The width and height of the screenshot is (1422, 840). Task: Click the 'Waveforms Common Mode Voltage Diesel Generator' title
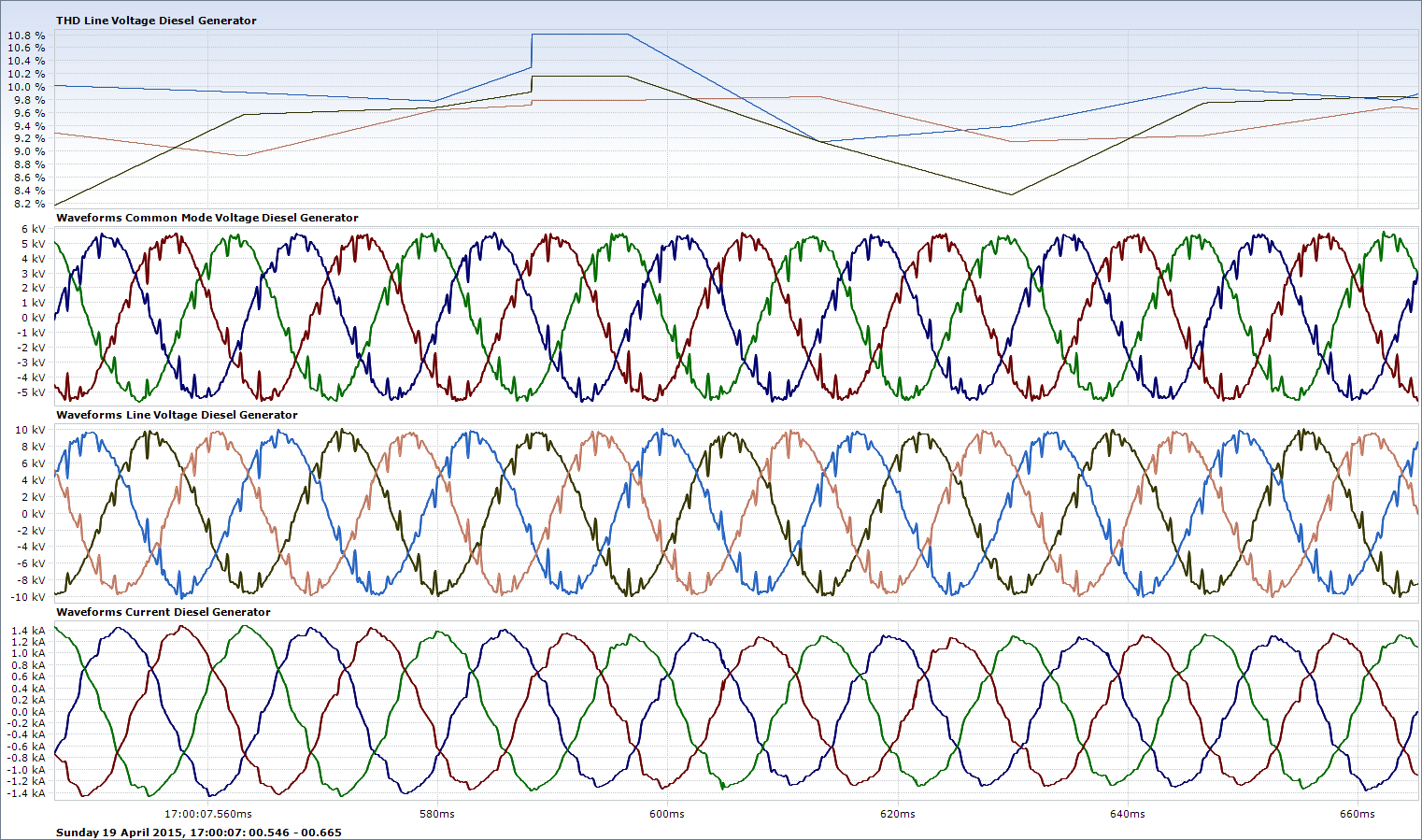coord(207,218)
